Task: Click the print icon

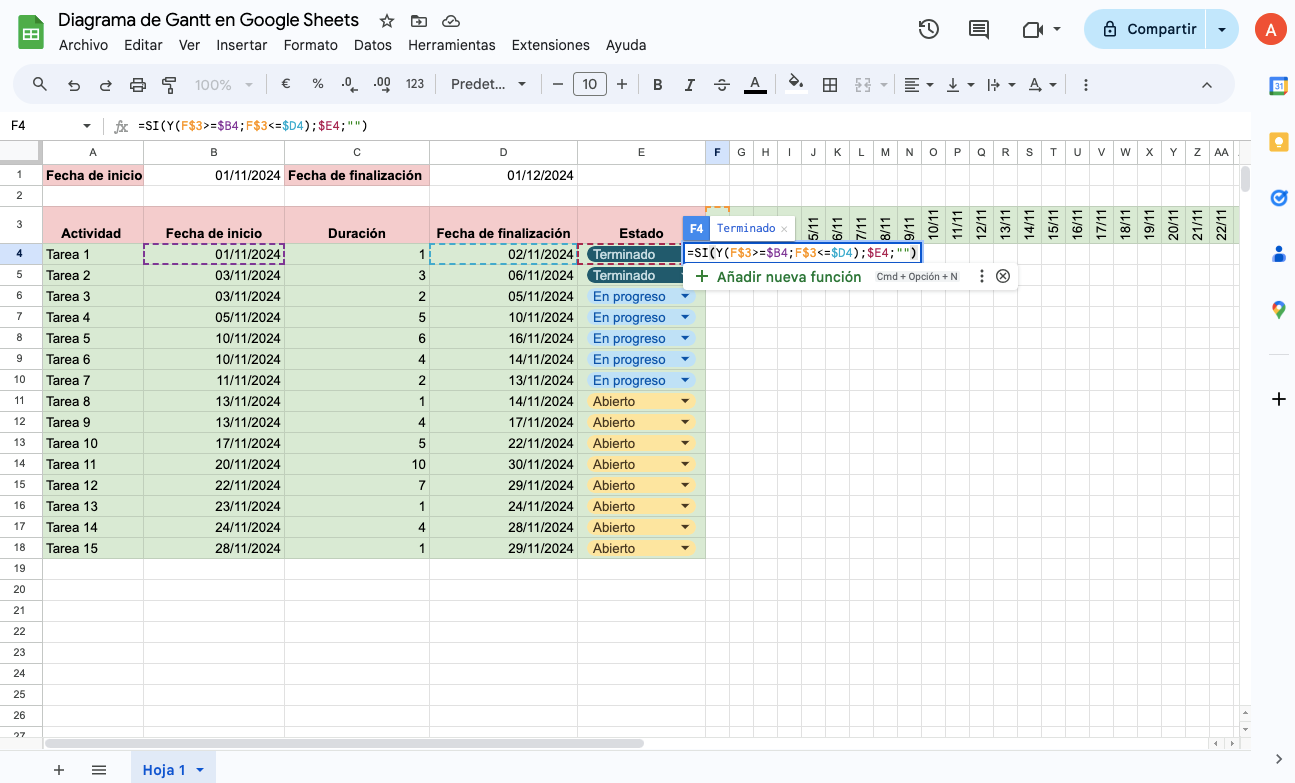Action: click(x=138, y=85)
